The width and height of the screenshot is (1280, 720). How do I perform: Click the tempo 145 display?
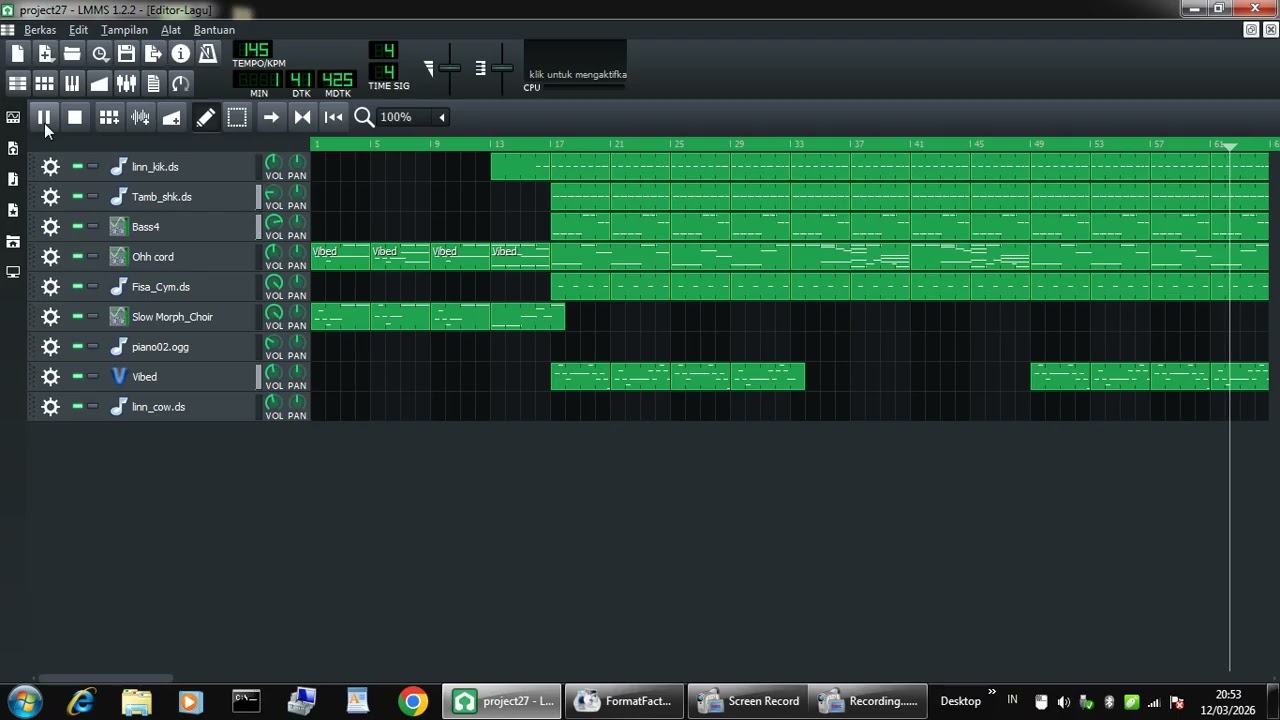click(x=254, y=50)
